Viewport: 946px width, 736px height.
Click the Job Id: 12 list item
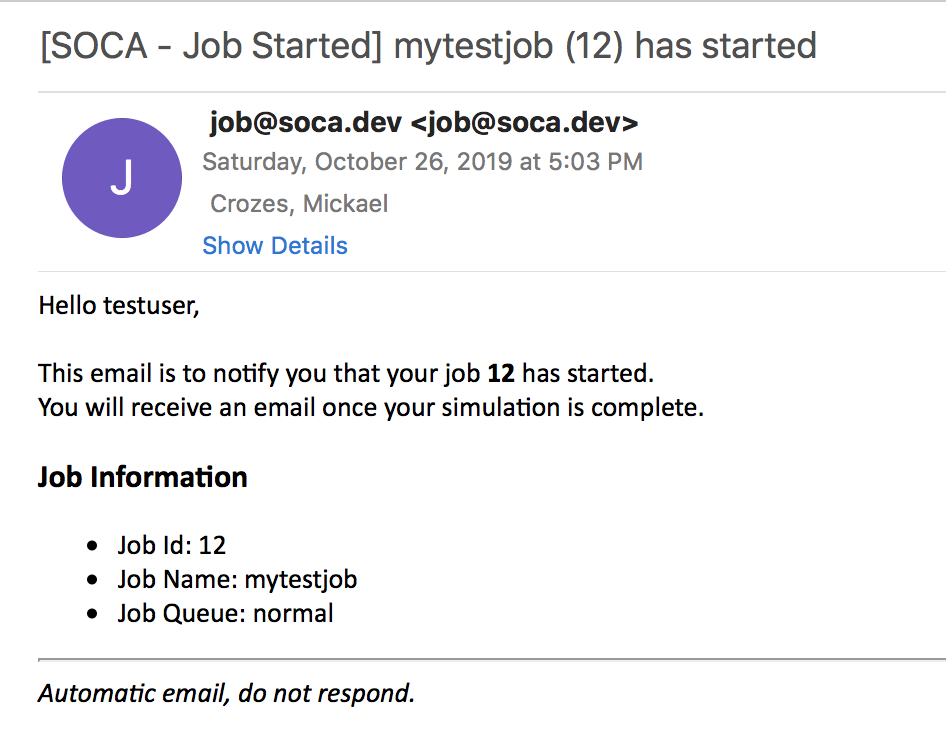click(171, 545)
